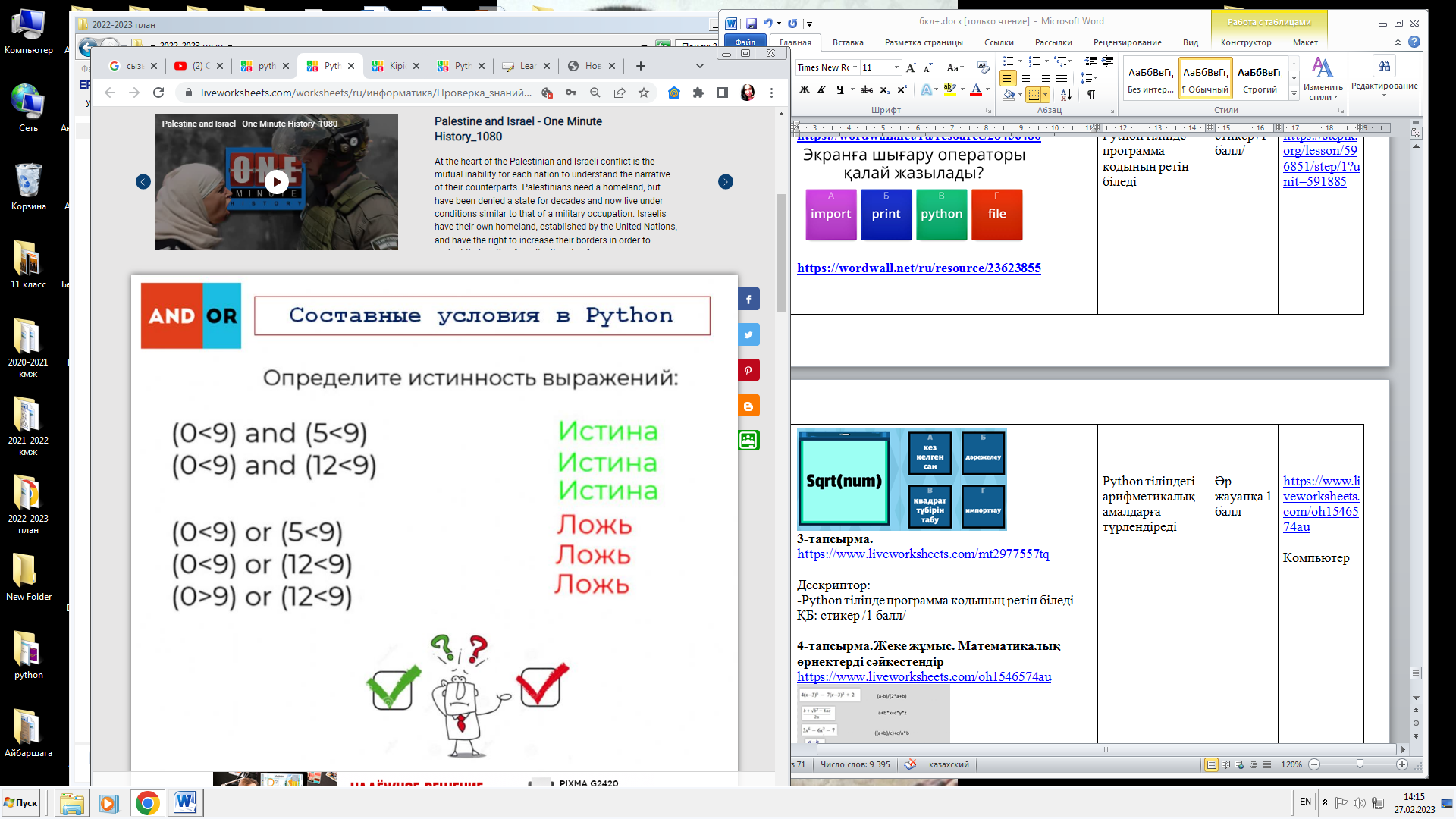Open line spacing dropdown in Word

[x=1089, y=78]
